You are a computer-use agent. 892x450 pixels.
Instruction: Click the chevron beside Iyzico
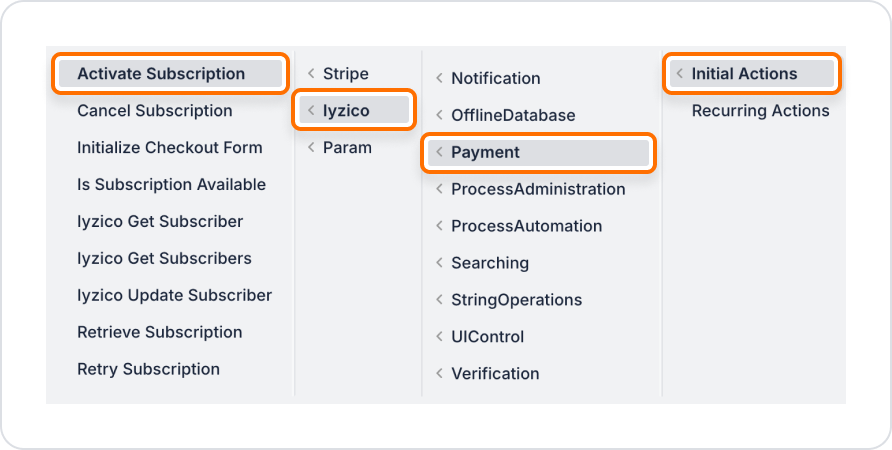pyautogui.click(x=311, y=110)
